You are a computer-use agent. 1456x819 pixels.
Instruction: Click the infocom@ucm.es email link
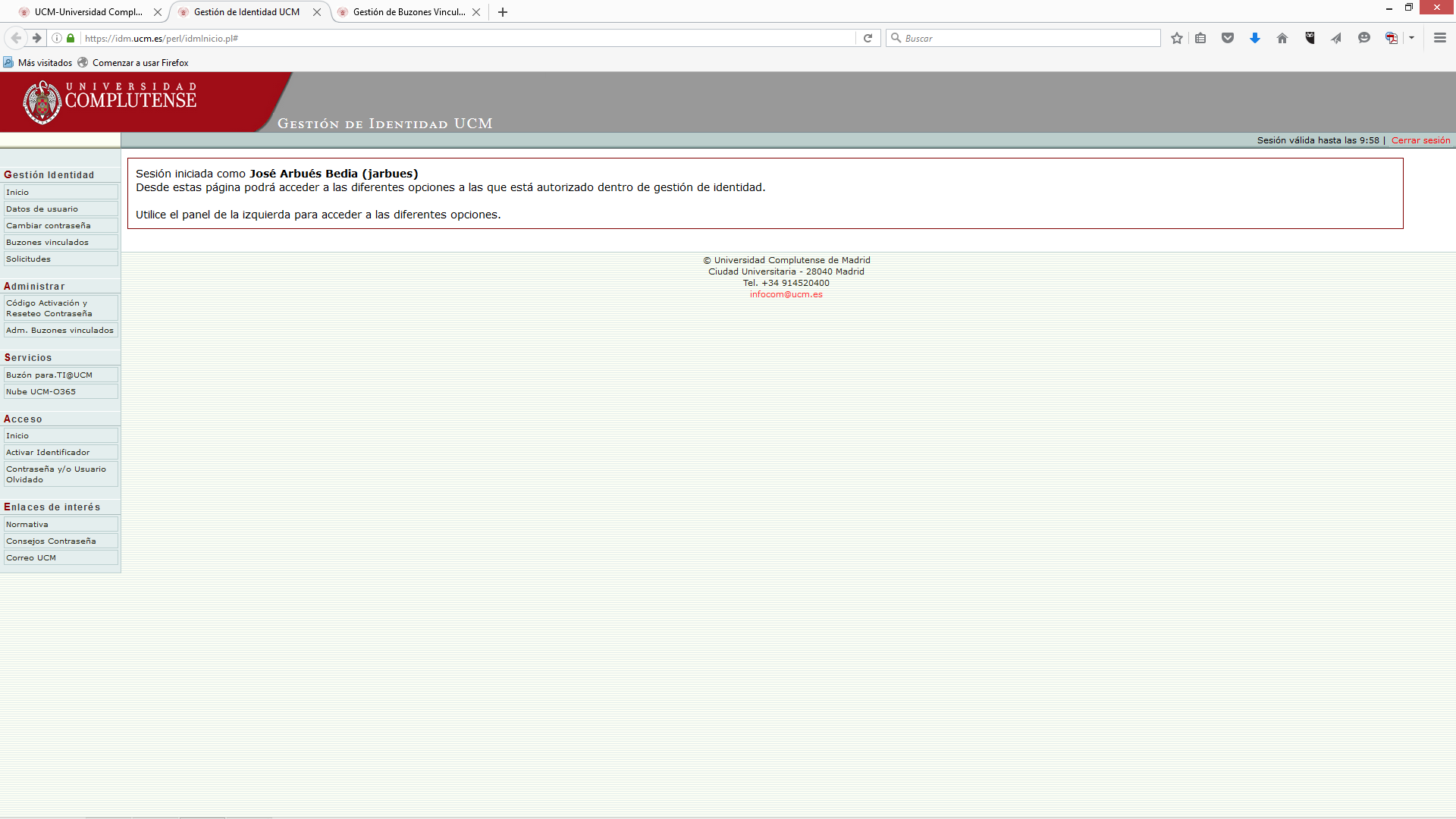786,294
